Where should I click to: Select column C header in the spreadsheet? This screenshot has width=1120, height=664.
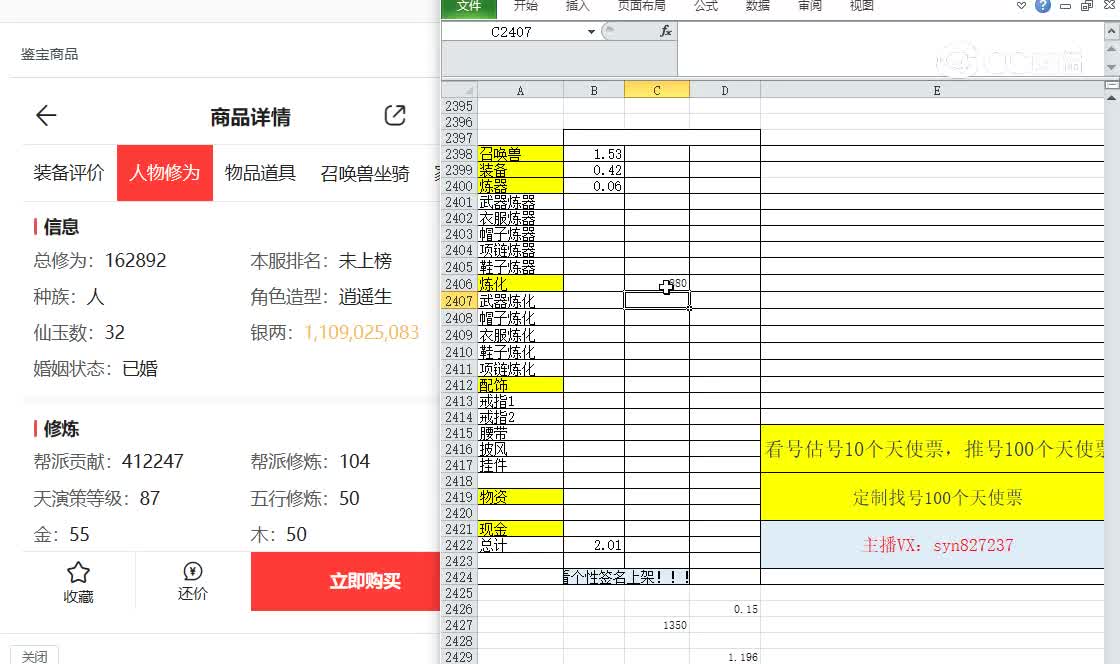(657, 89)
